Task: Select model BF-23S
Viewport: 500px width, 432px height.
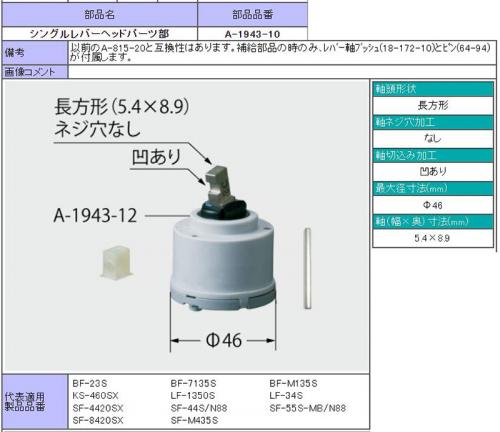Action: pos(90,383)
